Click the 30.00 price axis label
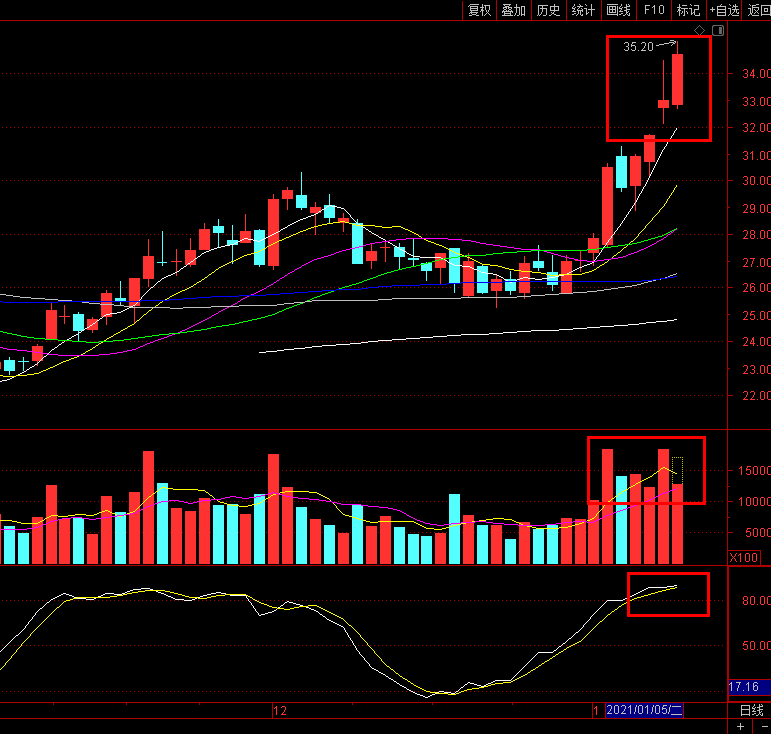 pyautogui.click(x=756, y=180)
